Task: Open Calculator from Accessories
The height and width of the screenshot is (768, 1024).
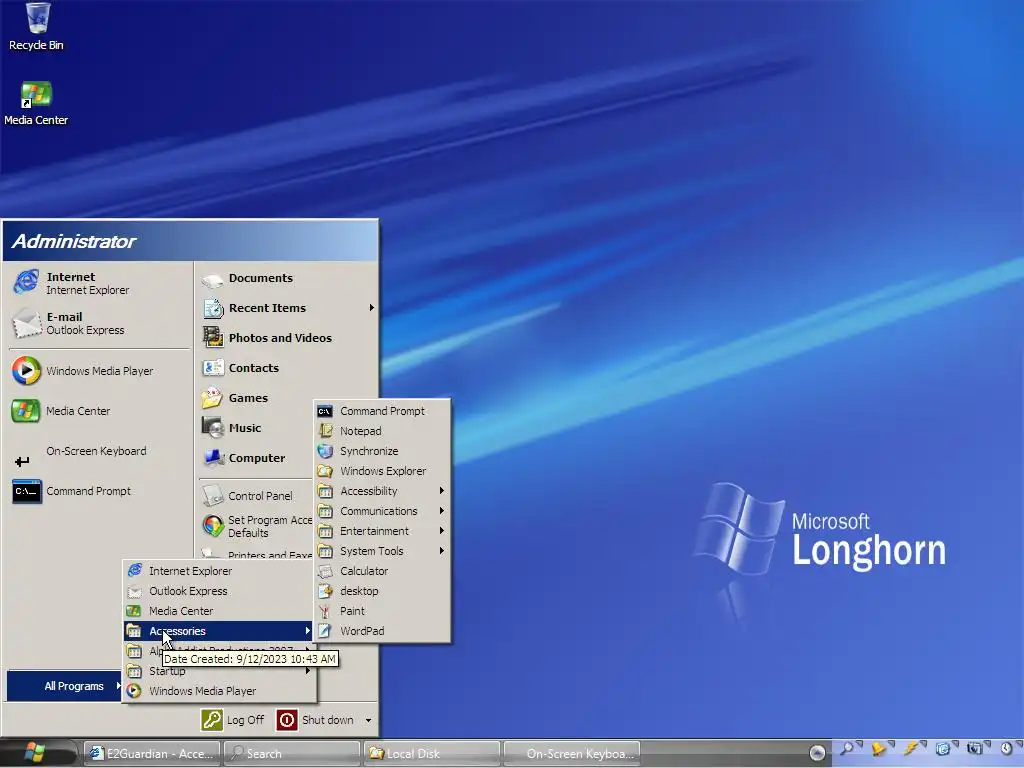Action: 382,571
